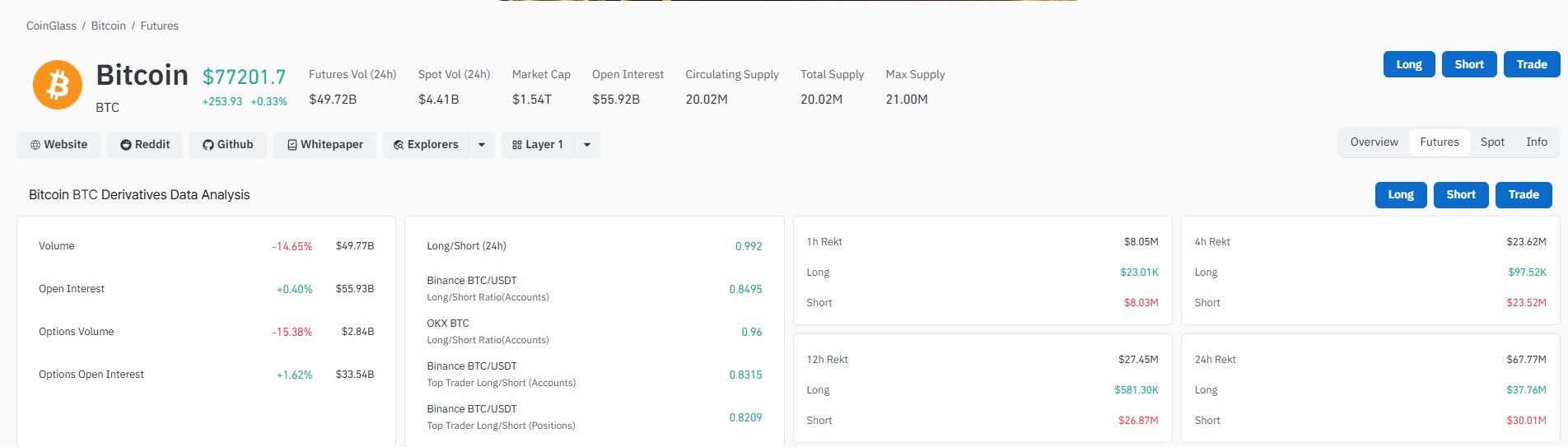Click the 24h Rekt total $67.77M
This screenshot has height=447, width=1568.
[1526, 360]
